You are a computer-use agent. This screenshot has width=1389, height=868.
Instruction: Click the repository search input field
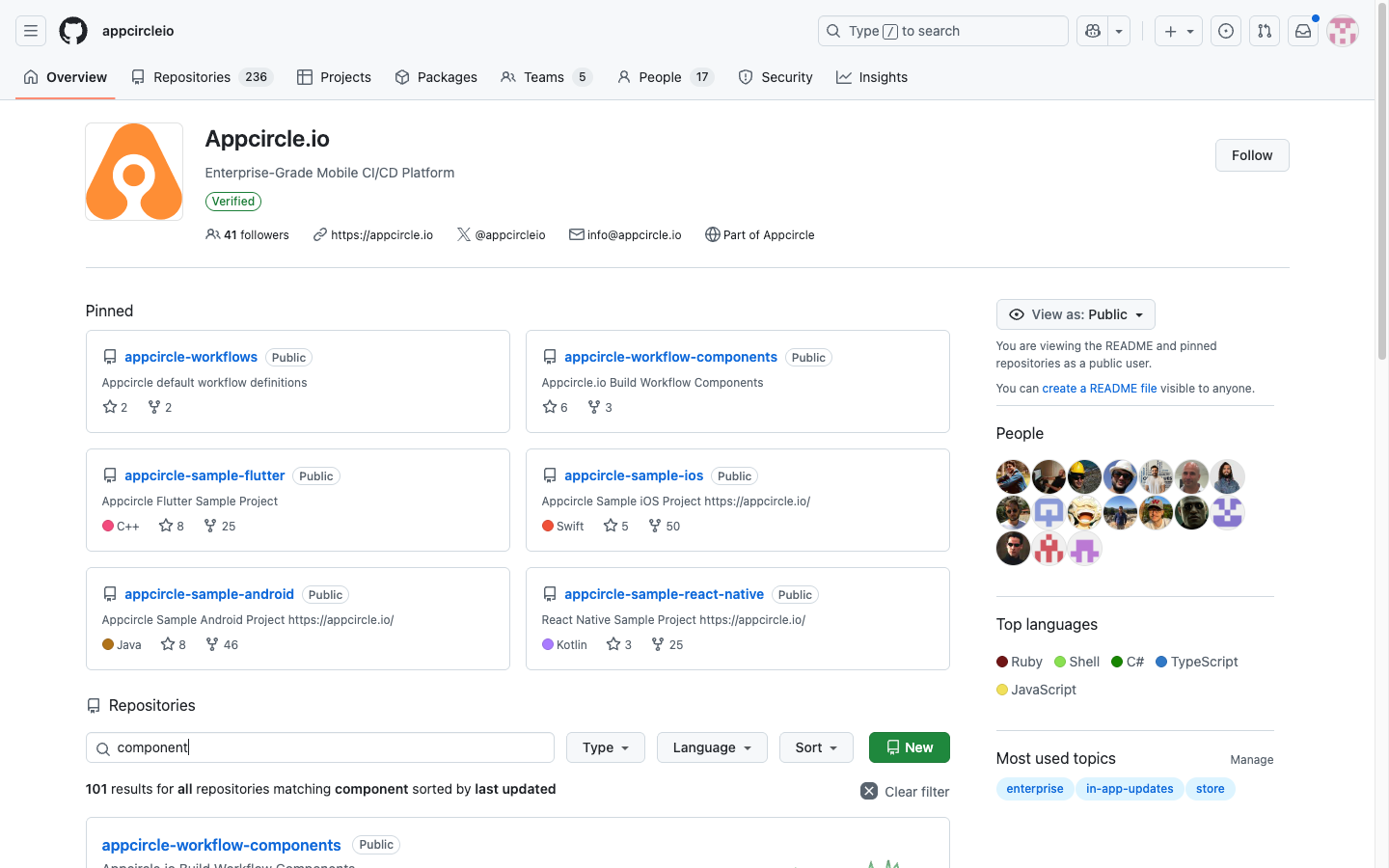[x=328, y=747]
